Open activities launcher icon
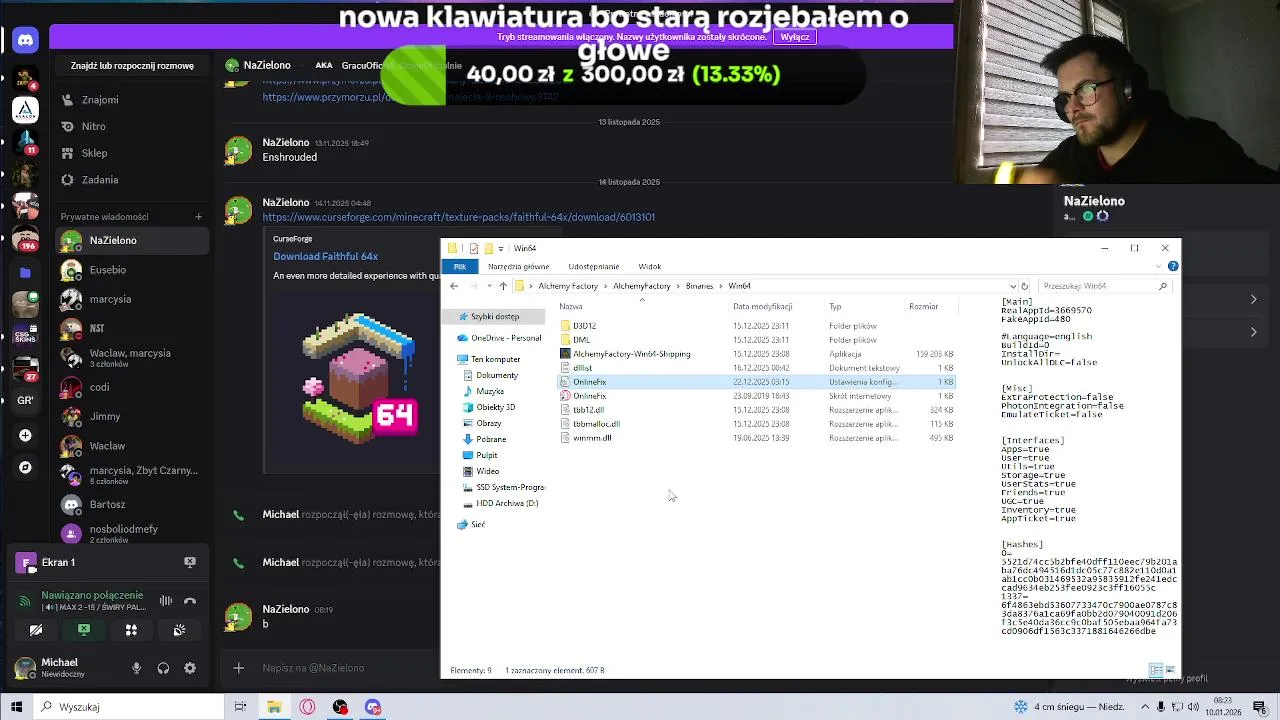Viewport: 1280px width, 720px height. pyautogui.click(x=131, y=630)
